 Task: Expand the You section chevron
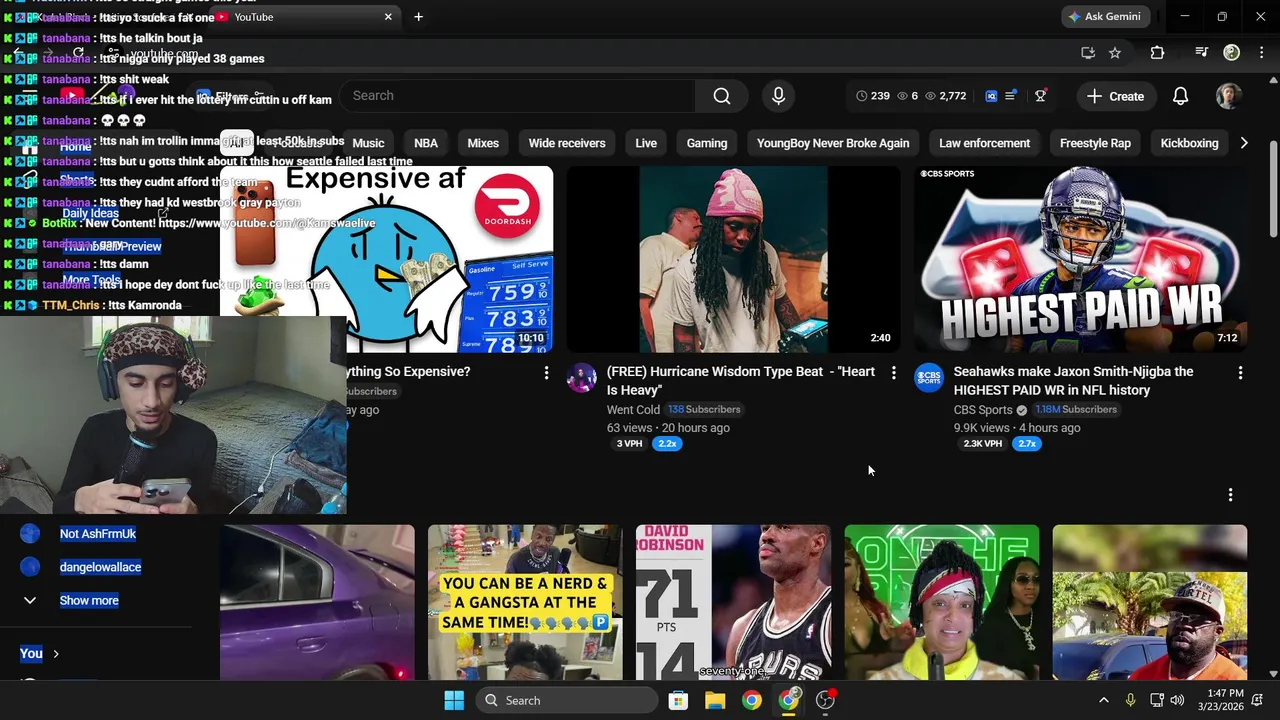click(56, 653)
